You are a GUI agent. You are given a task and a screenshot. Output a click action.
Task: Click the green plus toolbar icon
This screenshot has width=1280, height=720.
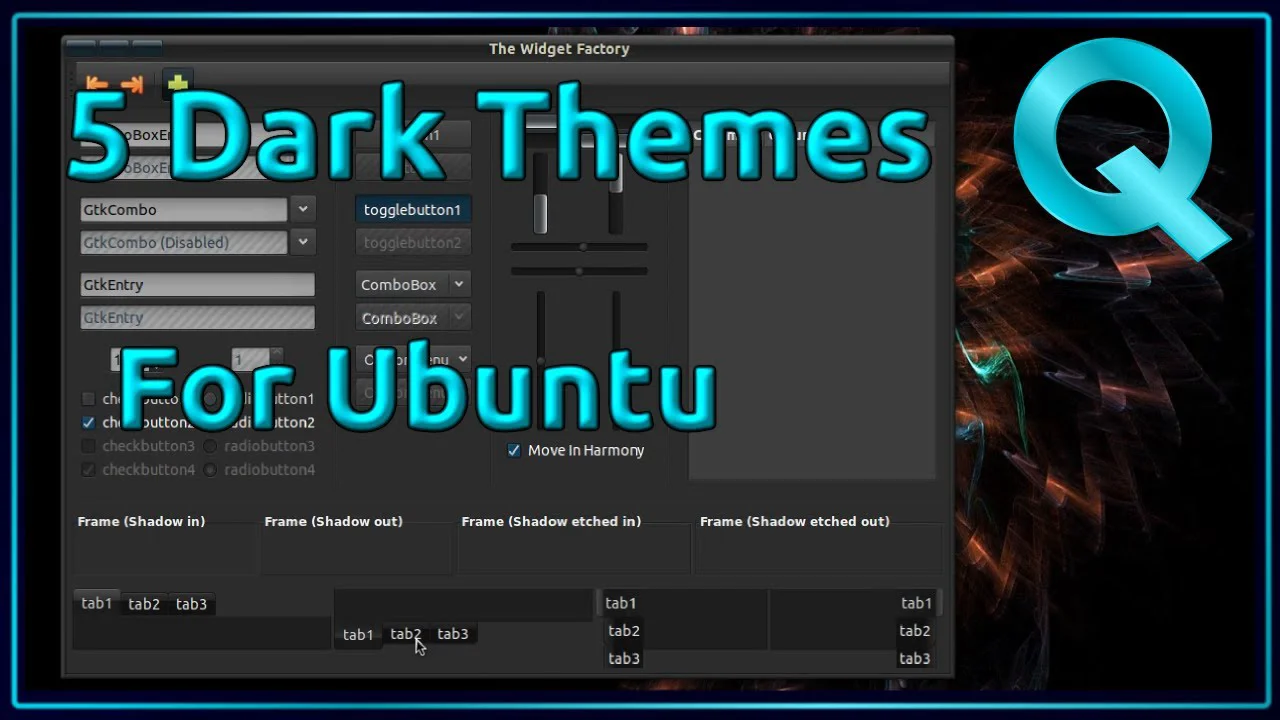pyautogui.click(x=177, y=85)
